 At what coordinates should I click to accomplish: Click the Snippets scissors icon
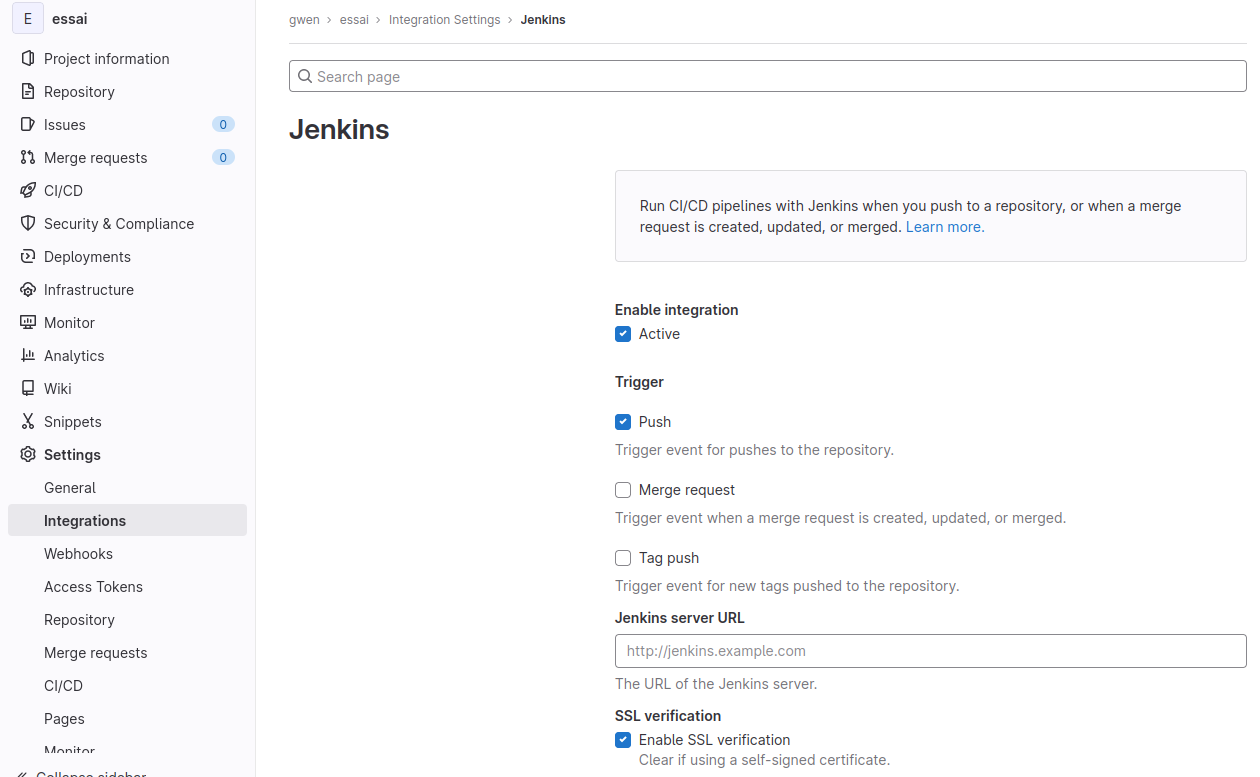click(x=28, y=421)
